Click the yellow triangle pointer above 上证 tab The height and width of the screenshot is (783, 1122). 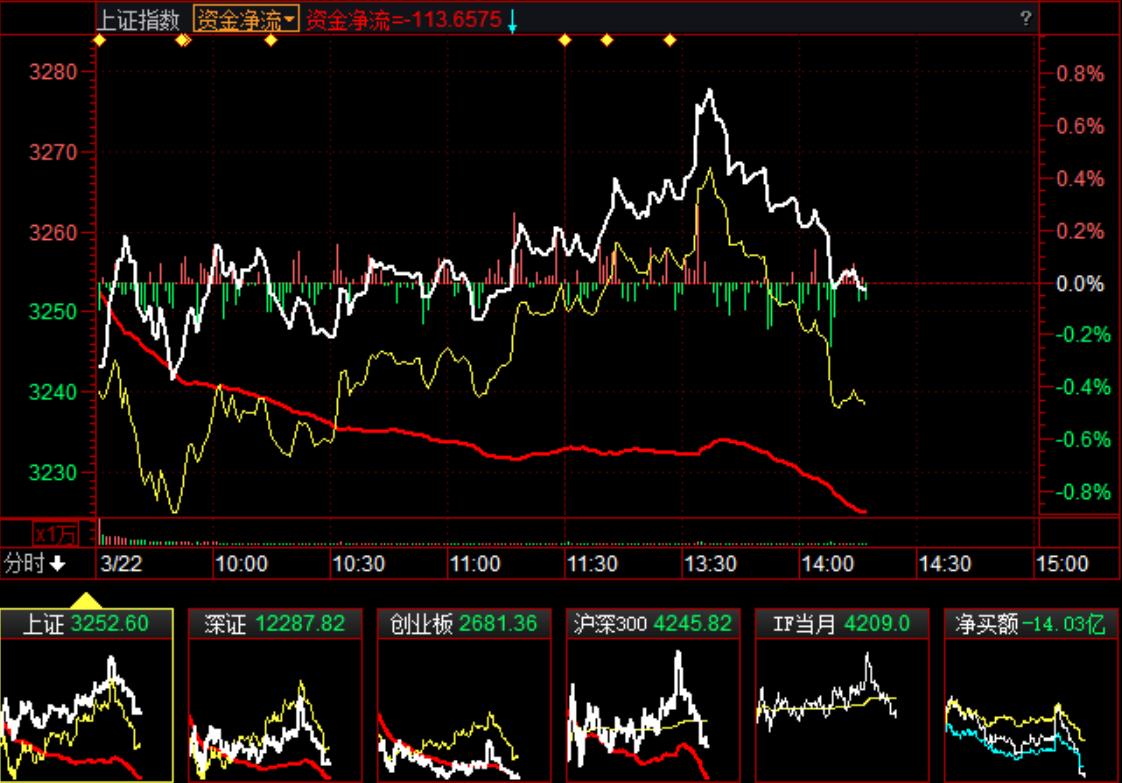(86, 601)
